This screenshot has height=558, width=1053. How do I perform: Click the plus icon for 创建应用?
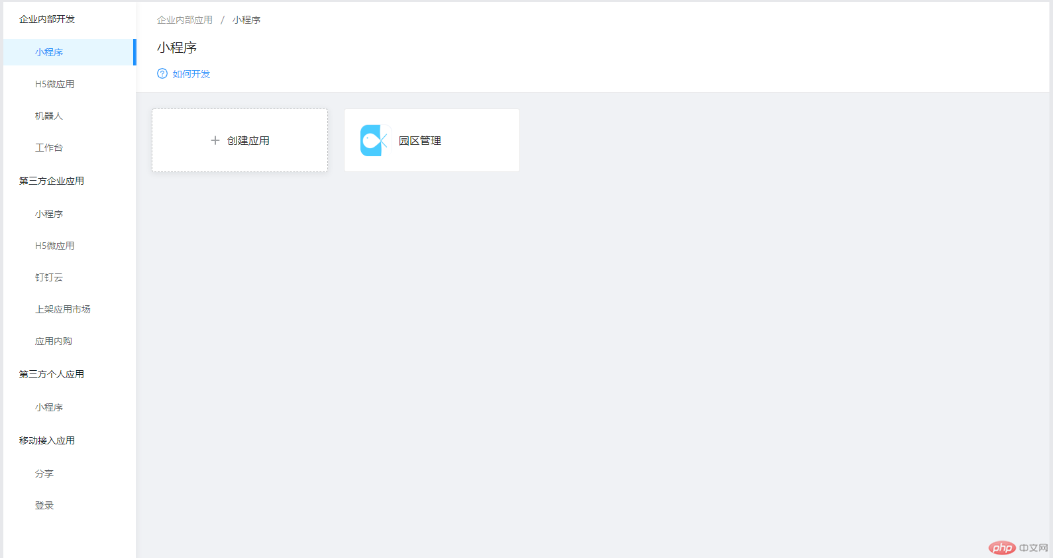pos(215,141)
